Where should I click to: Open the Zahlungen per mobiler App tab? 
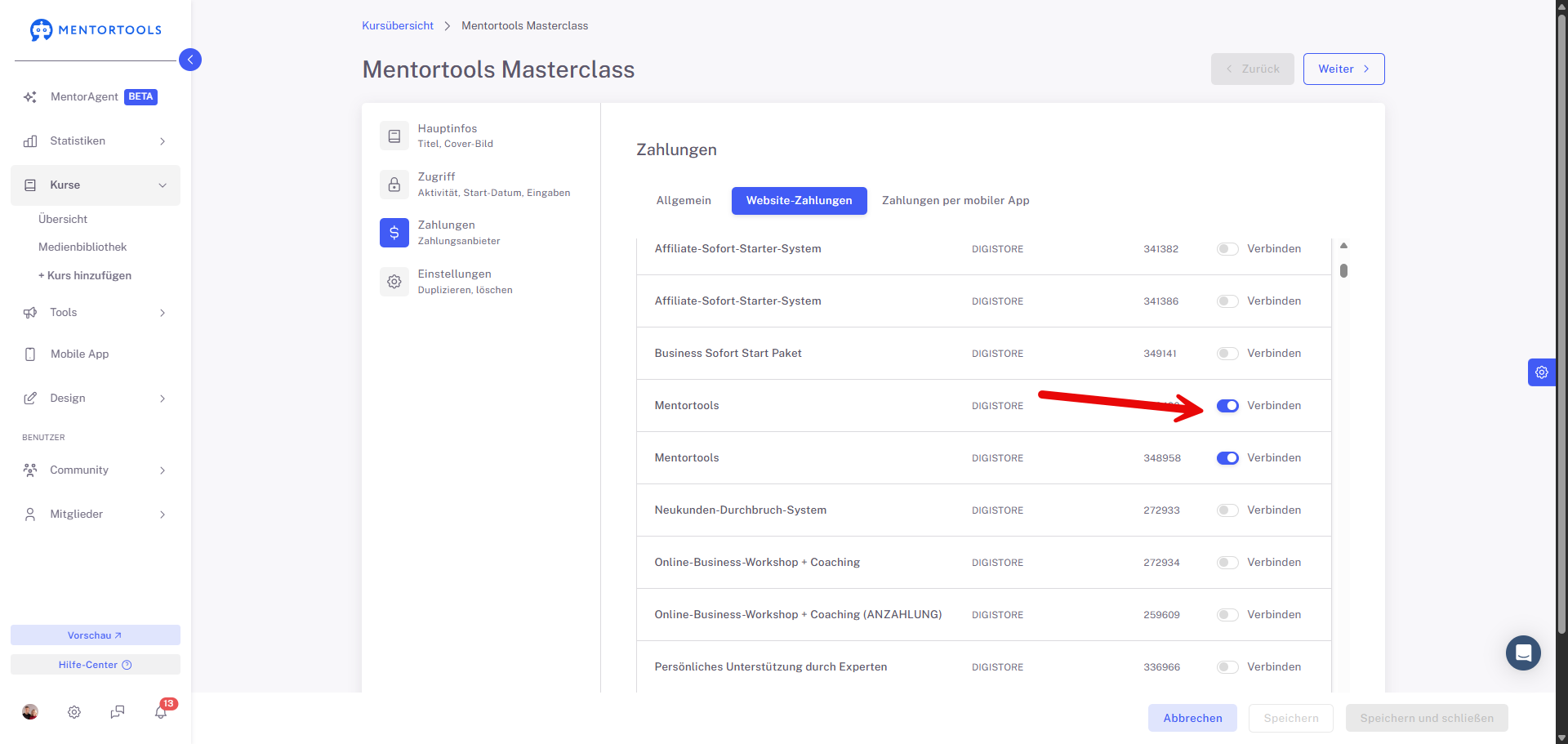click(x=955, y=201)
